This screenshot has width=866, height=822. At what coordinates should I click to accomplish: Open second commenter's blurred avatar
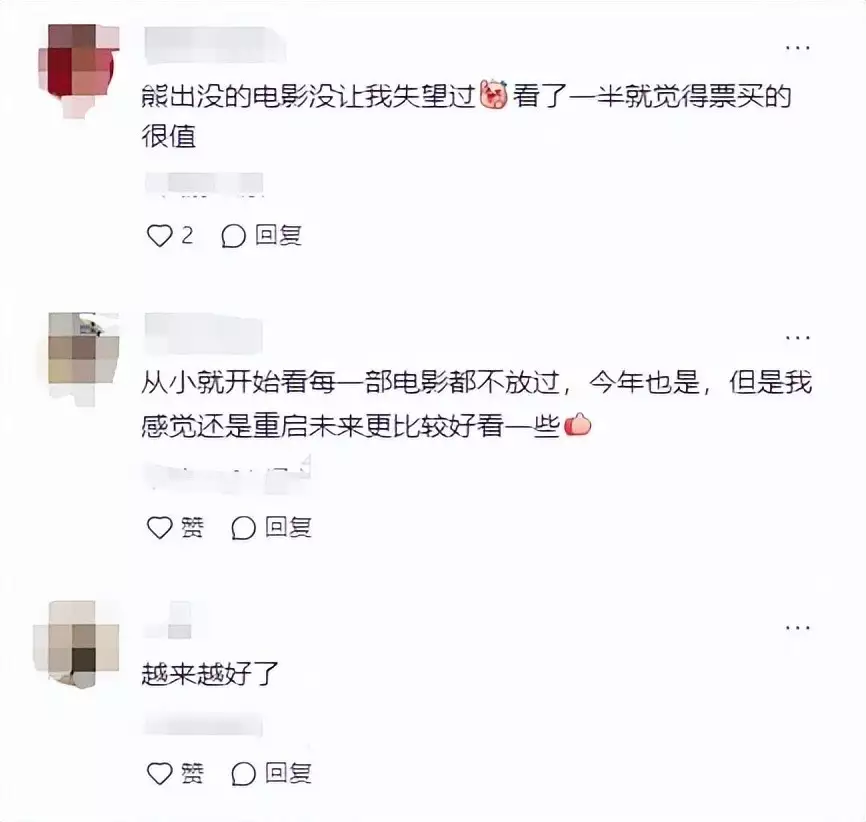pyautogui.click(x=83, y=358)
